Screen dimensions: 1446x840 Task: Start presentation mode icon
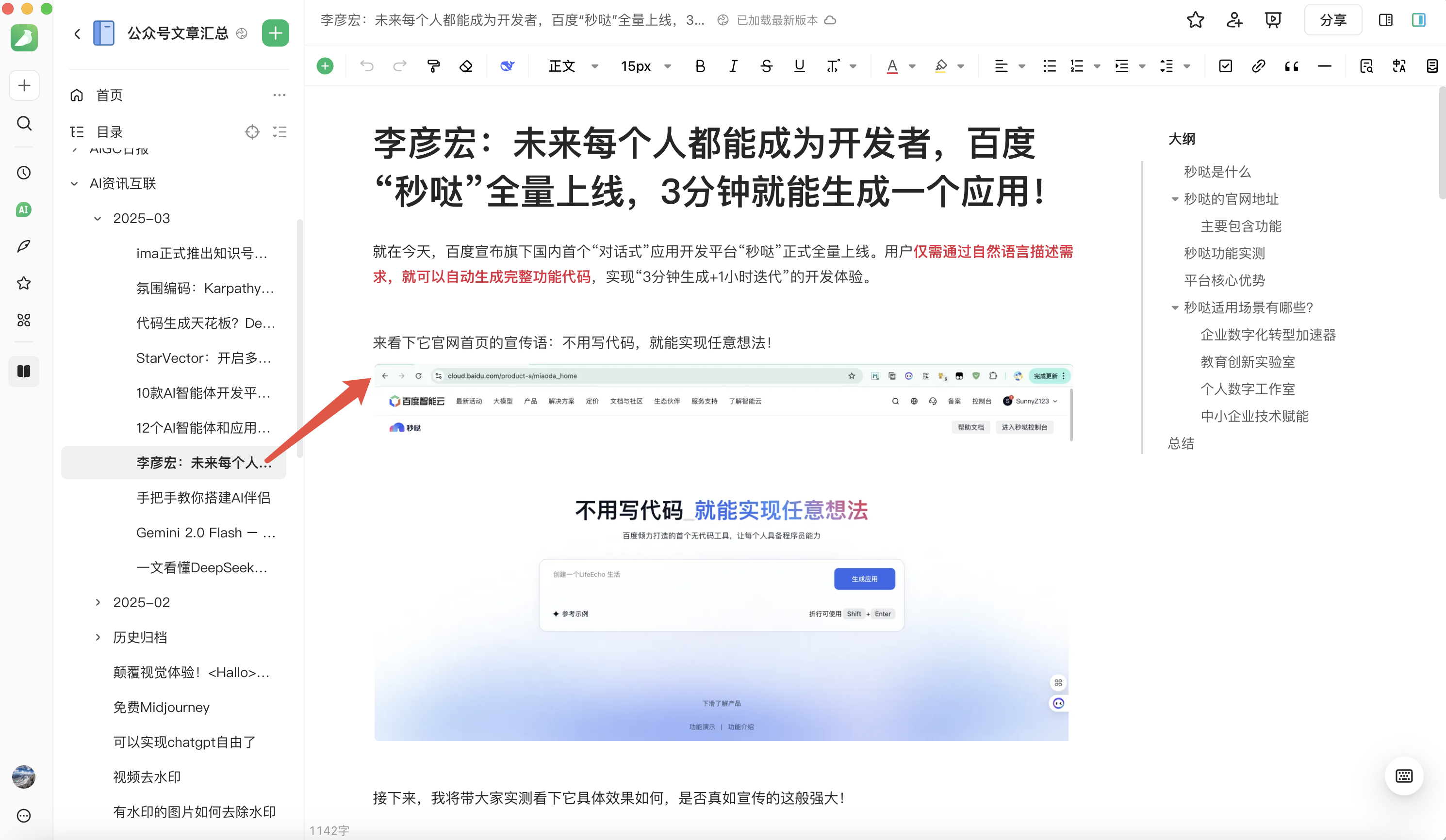pyautogui.click(x=1273, y=20)
